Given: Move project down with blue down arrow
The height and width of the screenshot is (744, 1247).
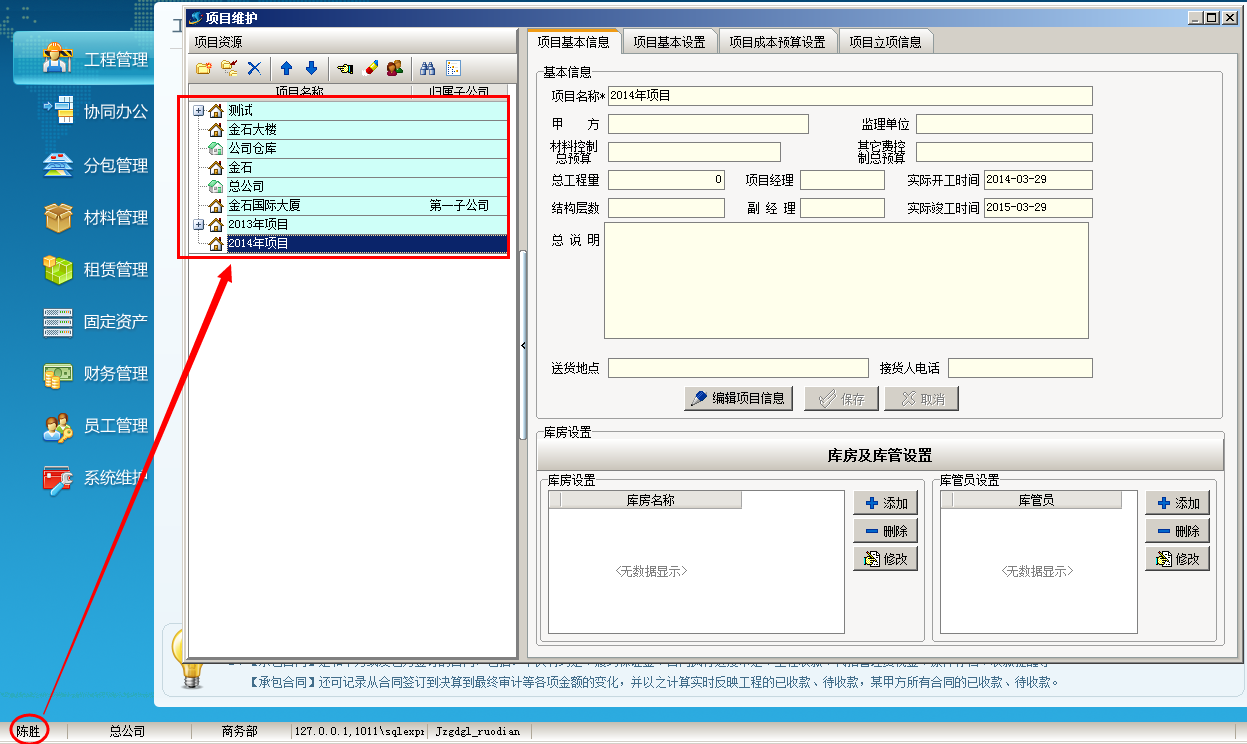Looking at the screenshot, I should tap(311, 68).
